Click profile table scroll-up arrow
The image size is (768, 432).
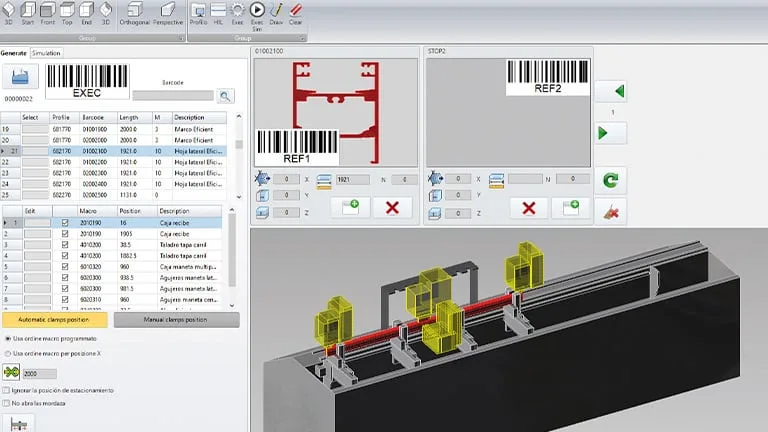click(x=239, y=117)
